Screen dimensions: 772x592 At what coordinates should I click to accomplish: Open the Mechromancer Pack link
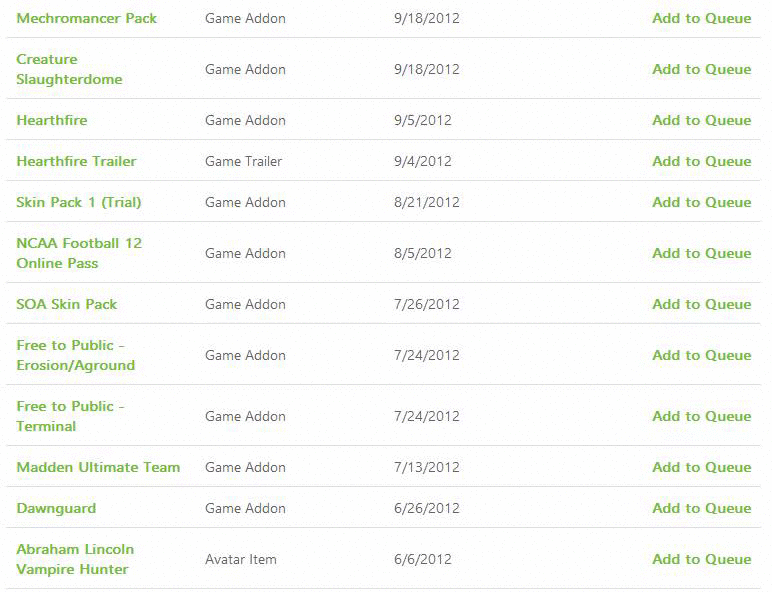coord(86,18)
